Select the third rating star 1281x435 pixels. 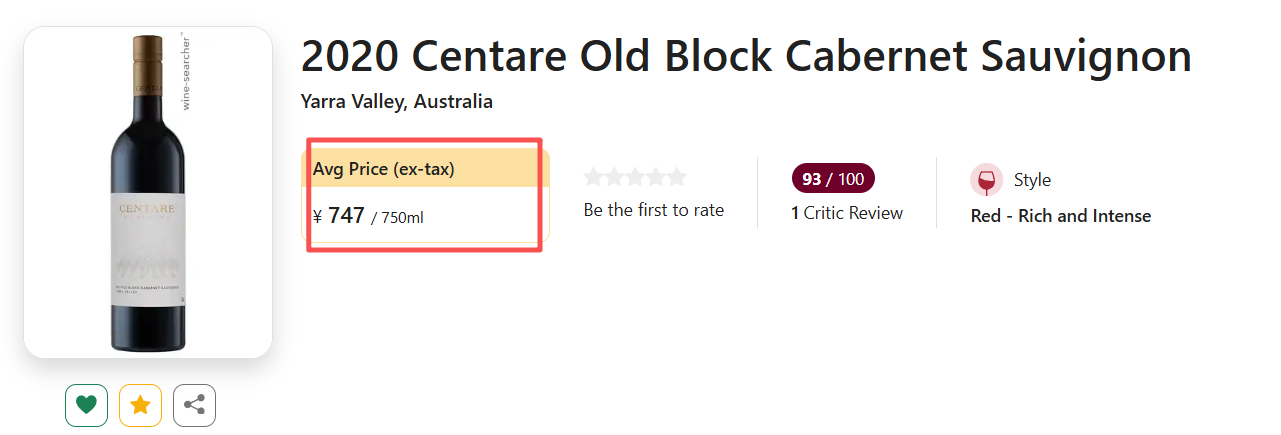point(635,177)
